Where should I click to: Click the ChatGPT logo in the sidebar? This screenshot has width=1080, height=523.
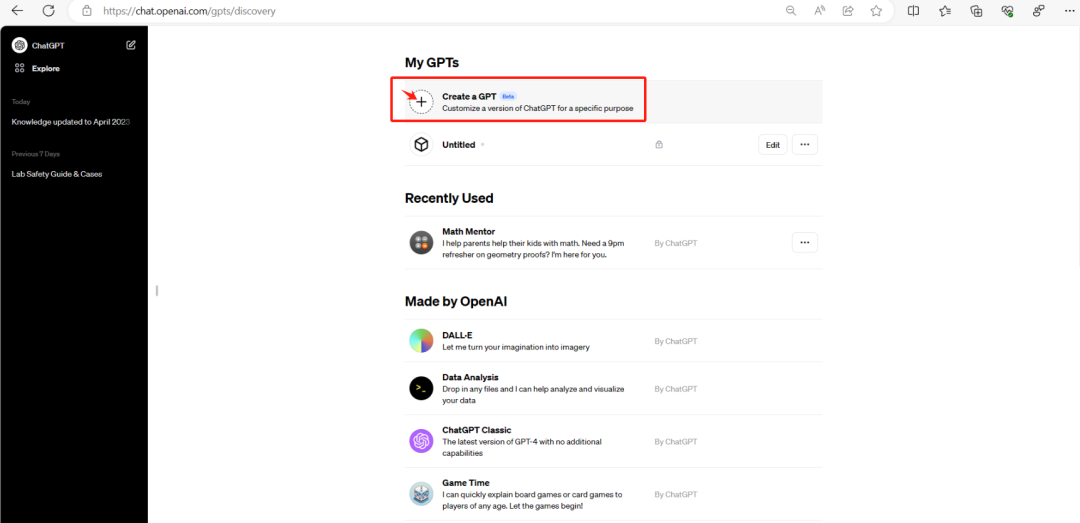pyautogui.click(x=19, y=45)
